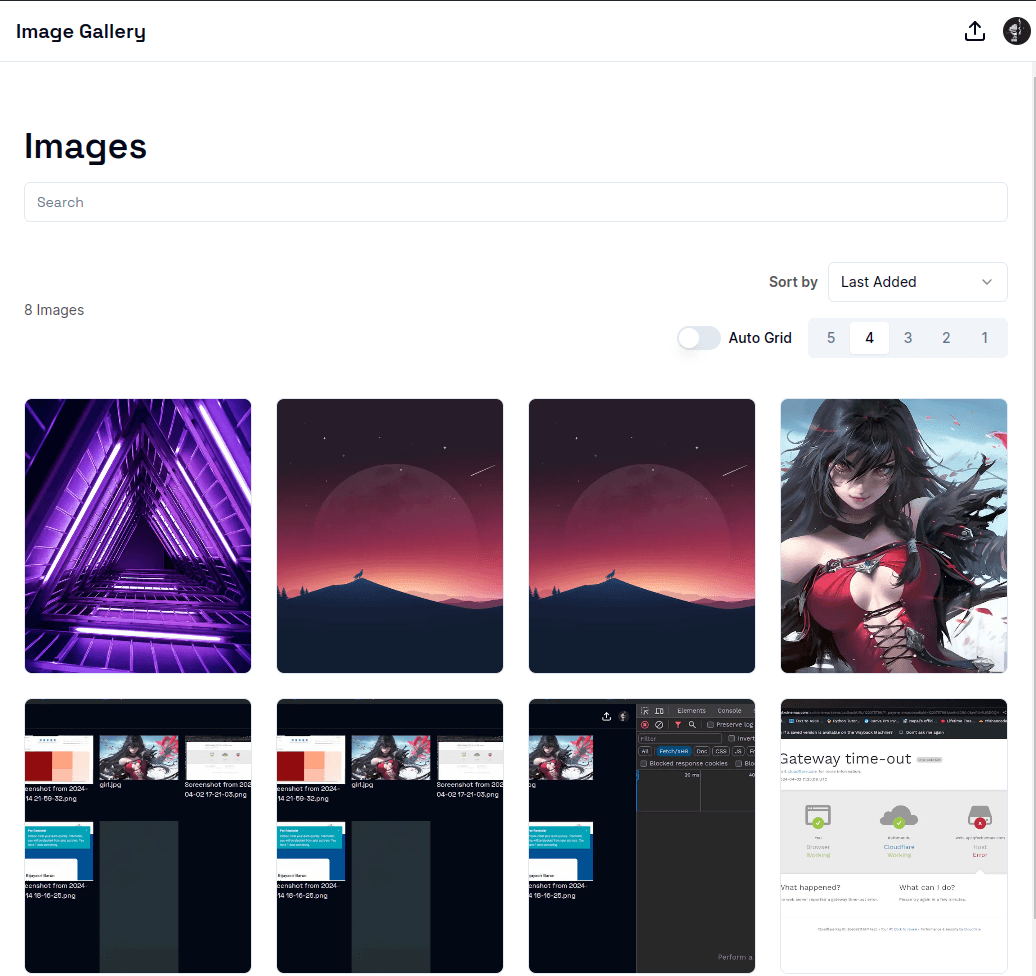Select 4 columns grid layout
The image size is (1036, 976).
tap(869, 338)
